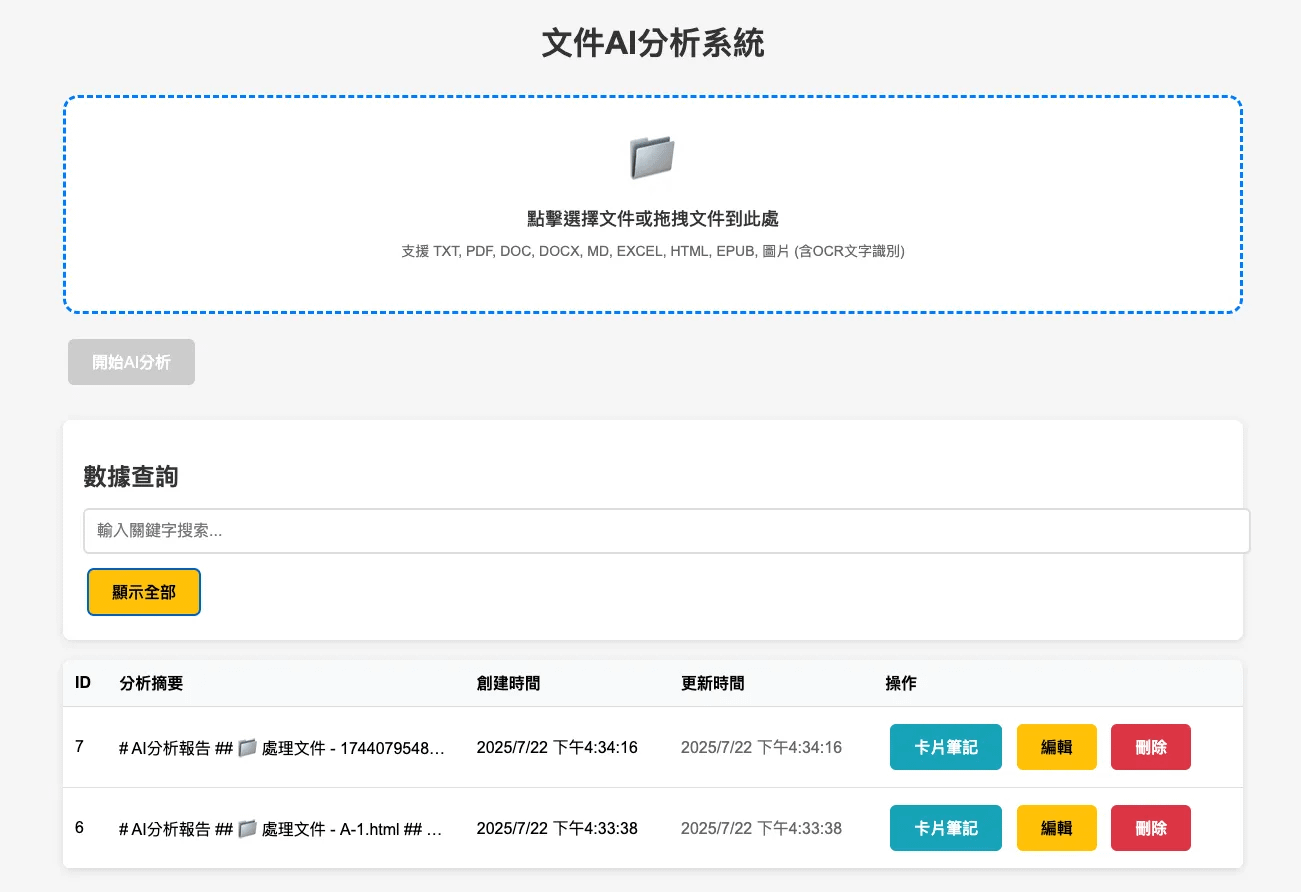Click the '點擊選擇文件或拖拽文件到此處' upload text

click(652, 219)
